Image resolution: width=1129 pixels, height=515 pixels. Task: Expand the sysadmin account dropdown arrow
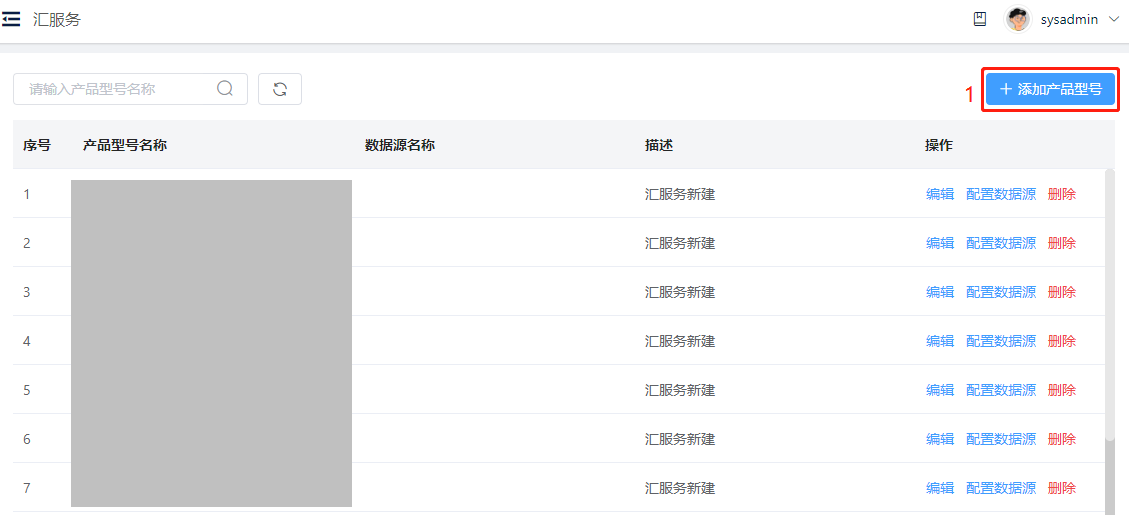(1114, 19)
